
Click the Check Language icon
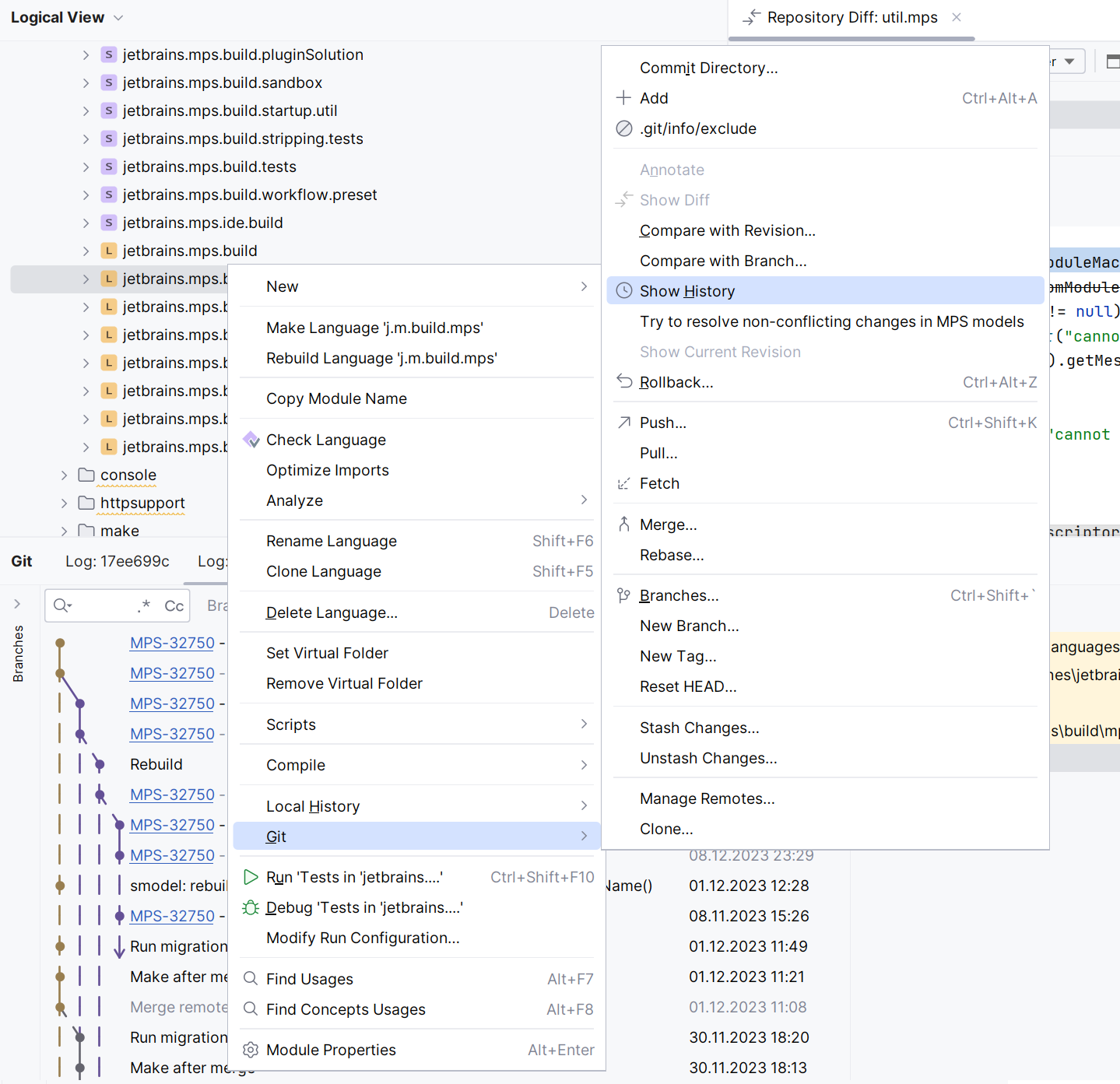pos(251,440)
